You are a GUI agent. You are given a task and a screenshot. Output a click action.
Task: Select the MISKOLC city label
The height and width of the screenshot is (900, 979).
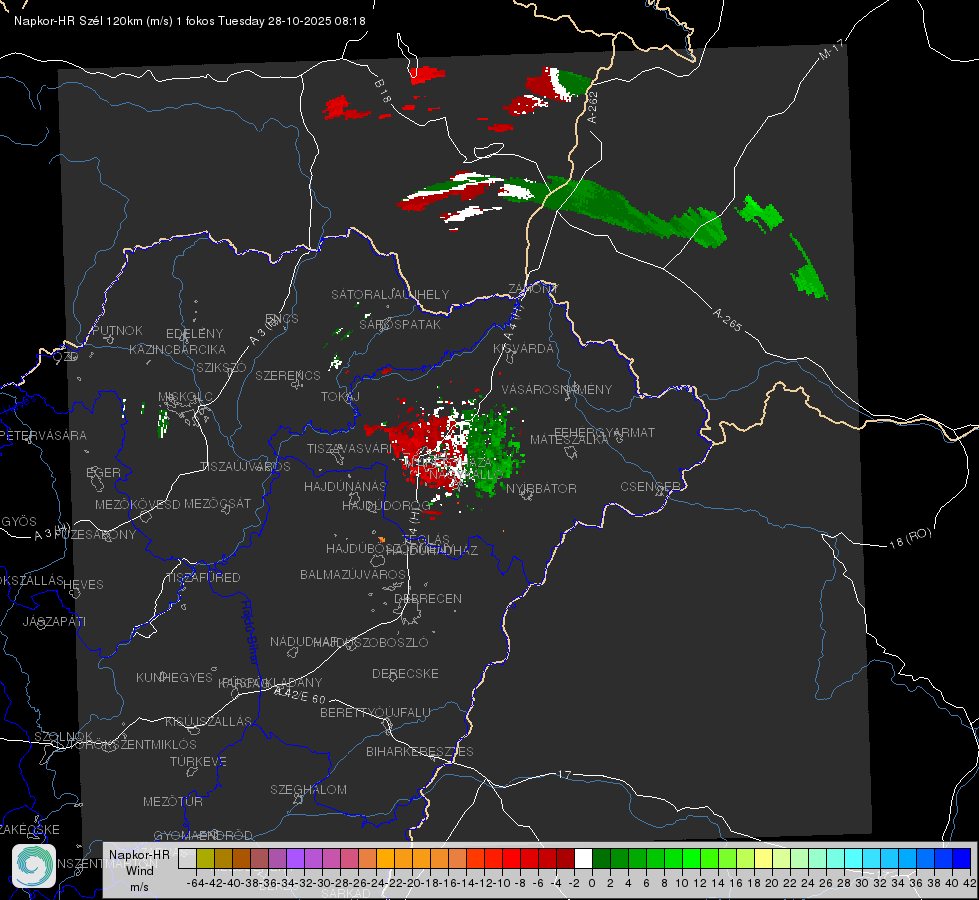[x=185, y=397]
